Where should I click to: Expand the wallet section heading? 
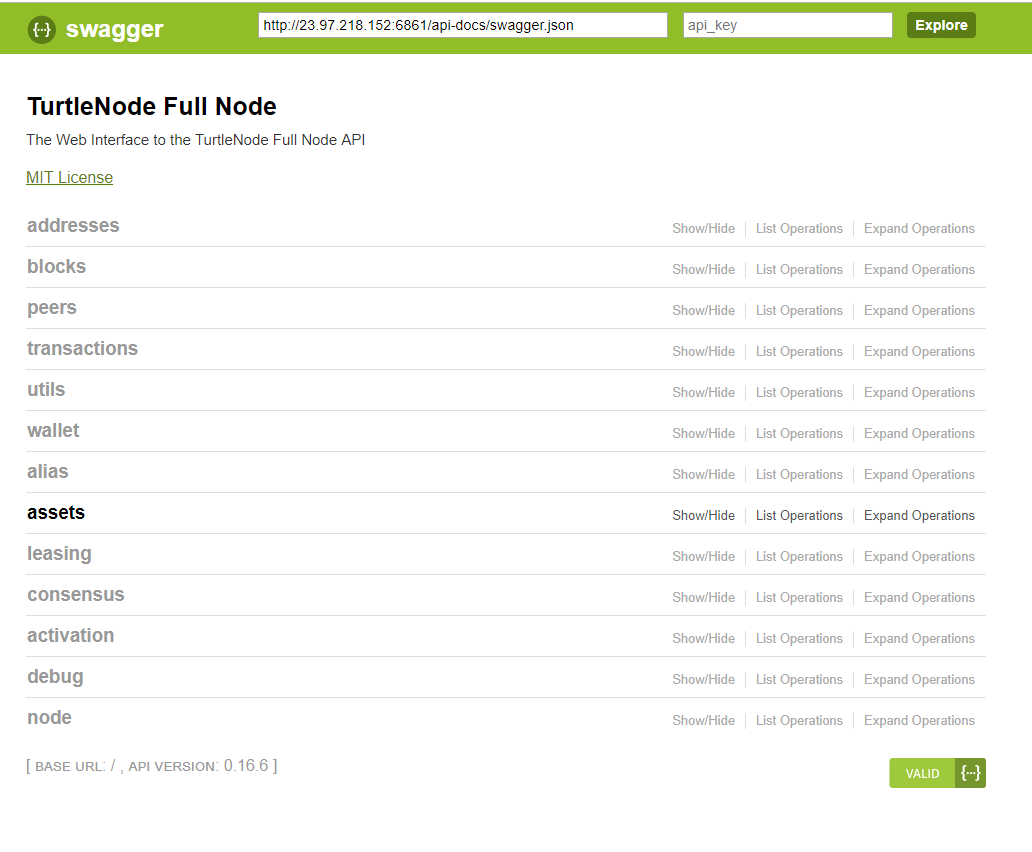53,430
